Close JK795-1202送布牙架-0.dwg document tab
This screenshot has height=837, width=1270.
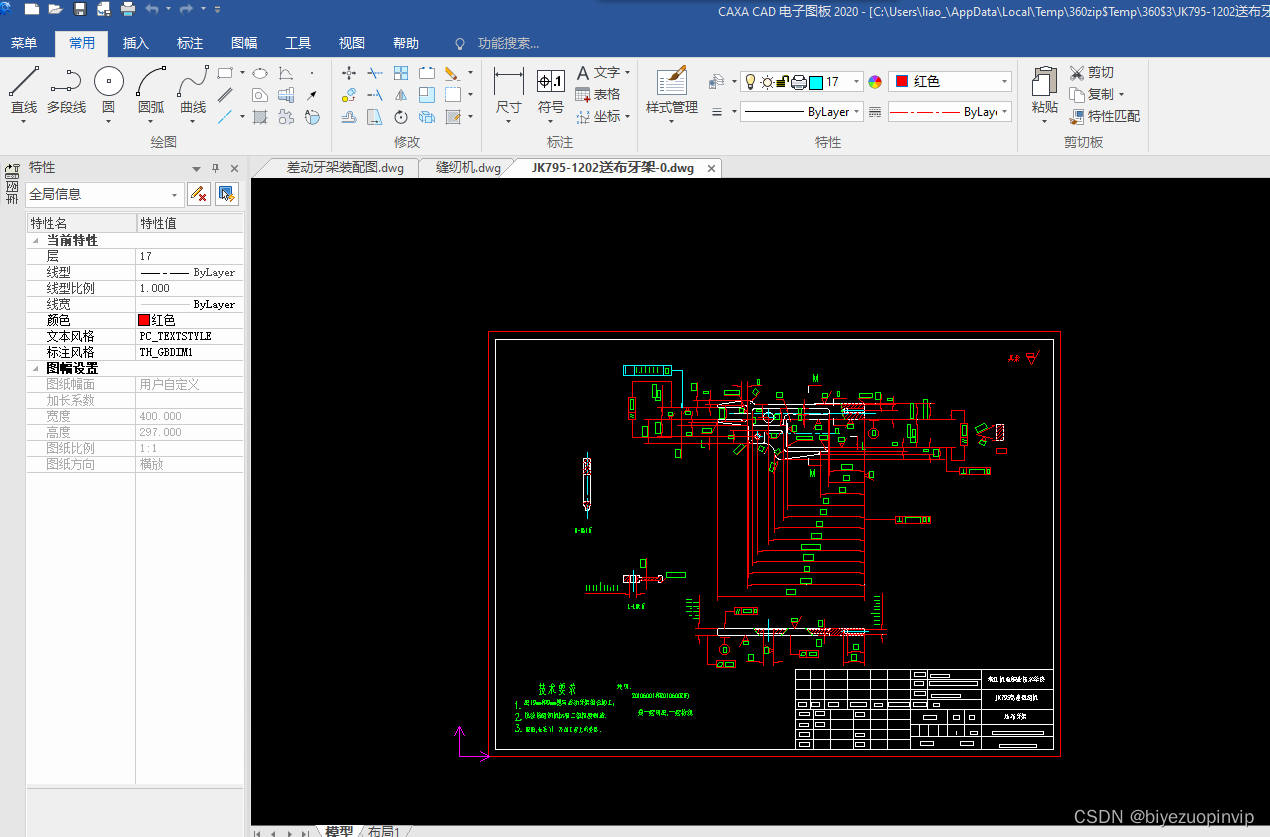pos(711,169)
